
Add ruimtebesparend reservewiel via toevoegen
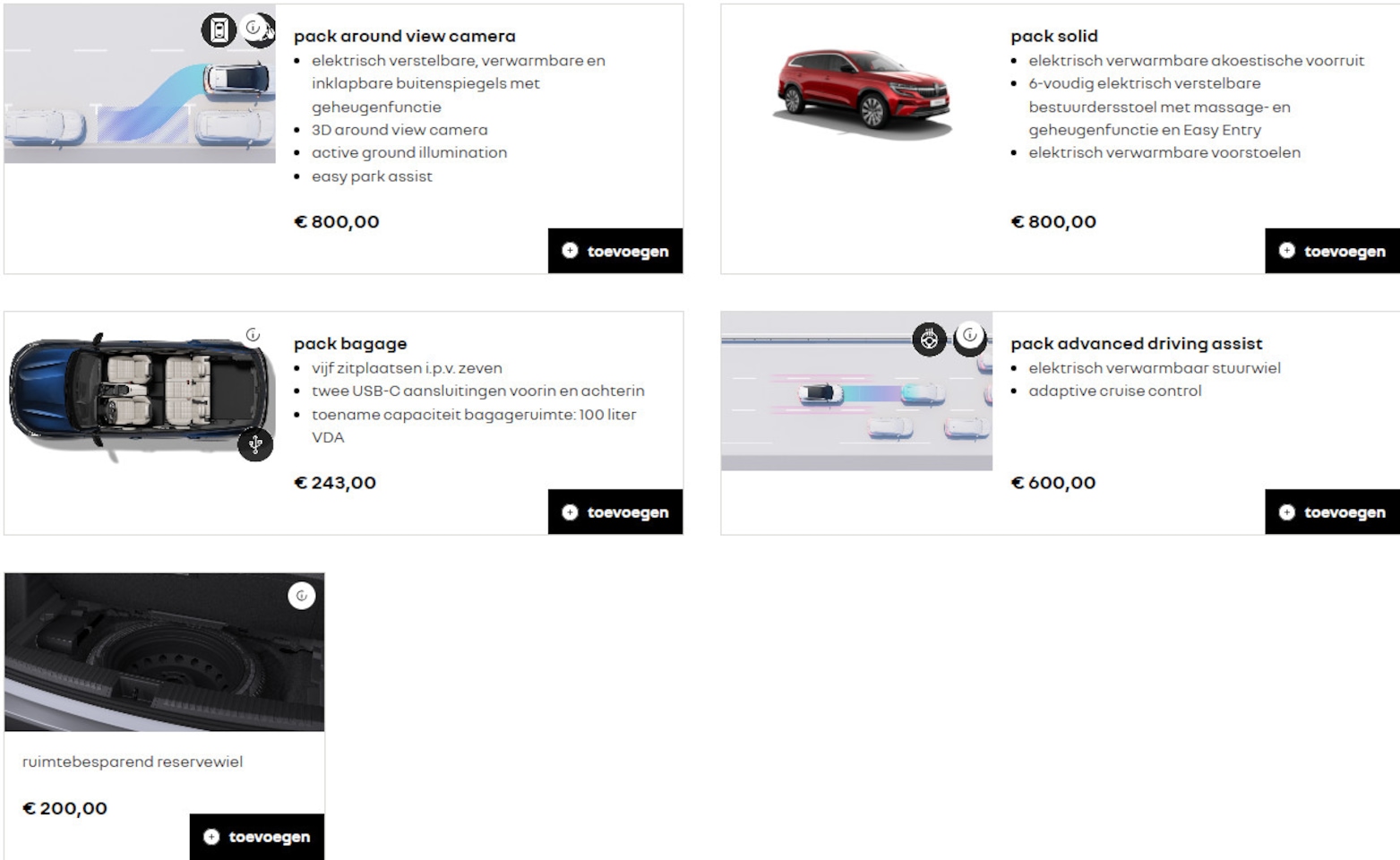point(257,836)
